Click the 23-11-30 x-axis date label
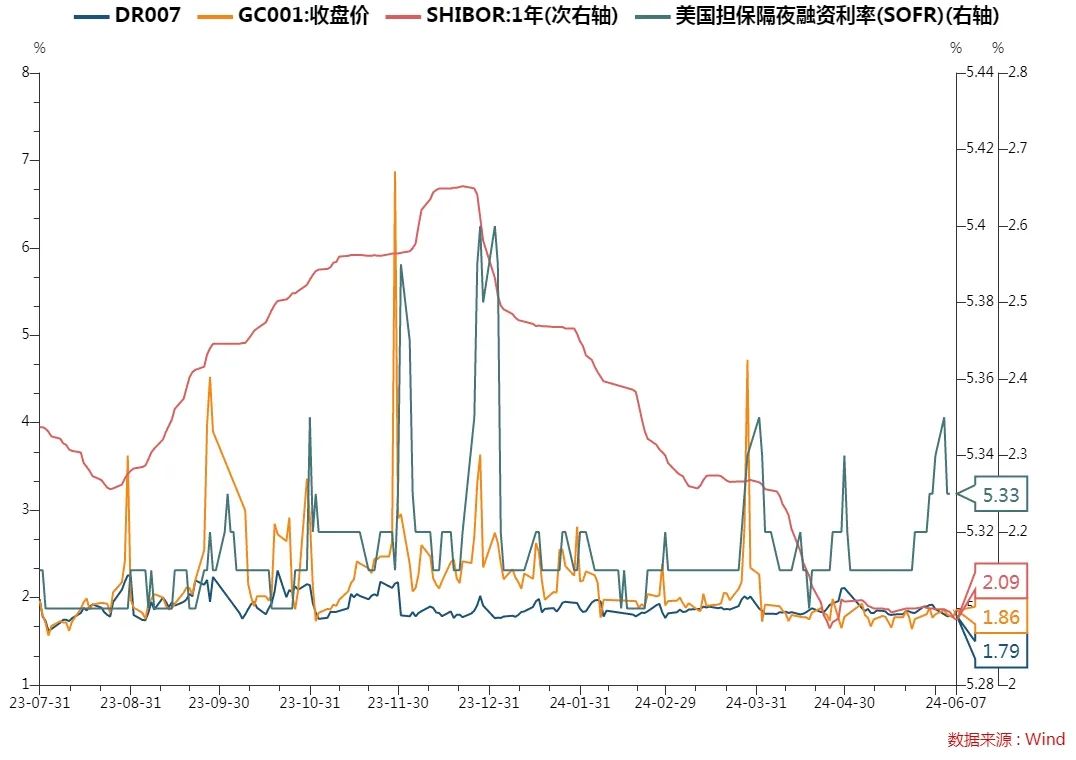The image size is (1076, 760). 398,702
